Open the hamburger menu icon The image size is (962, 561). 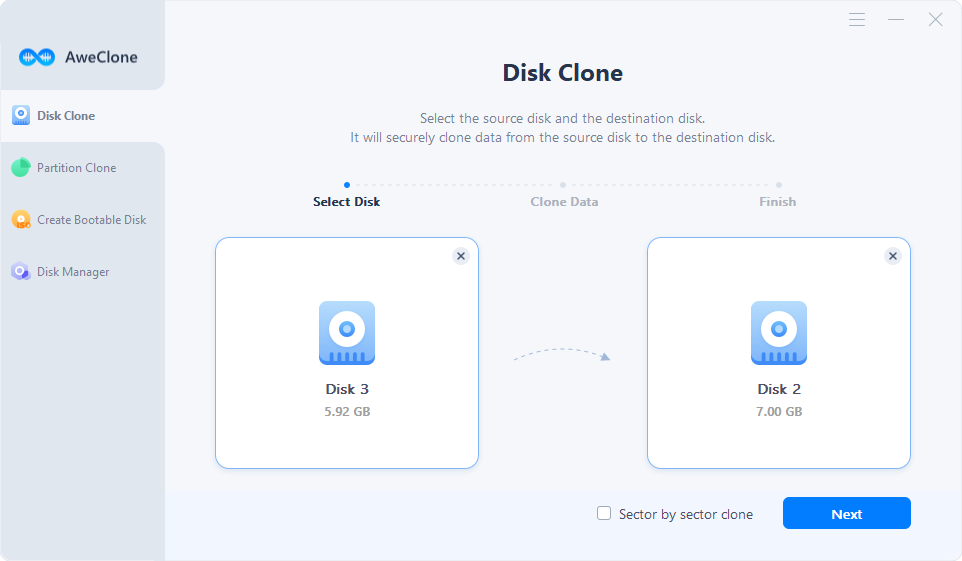click(x=857, y=20)
